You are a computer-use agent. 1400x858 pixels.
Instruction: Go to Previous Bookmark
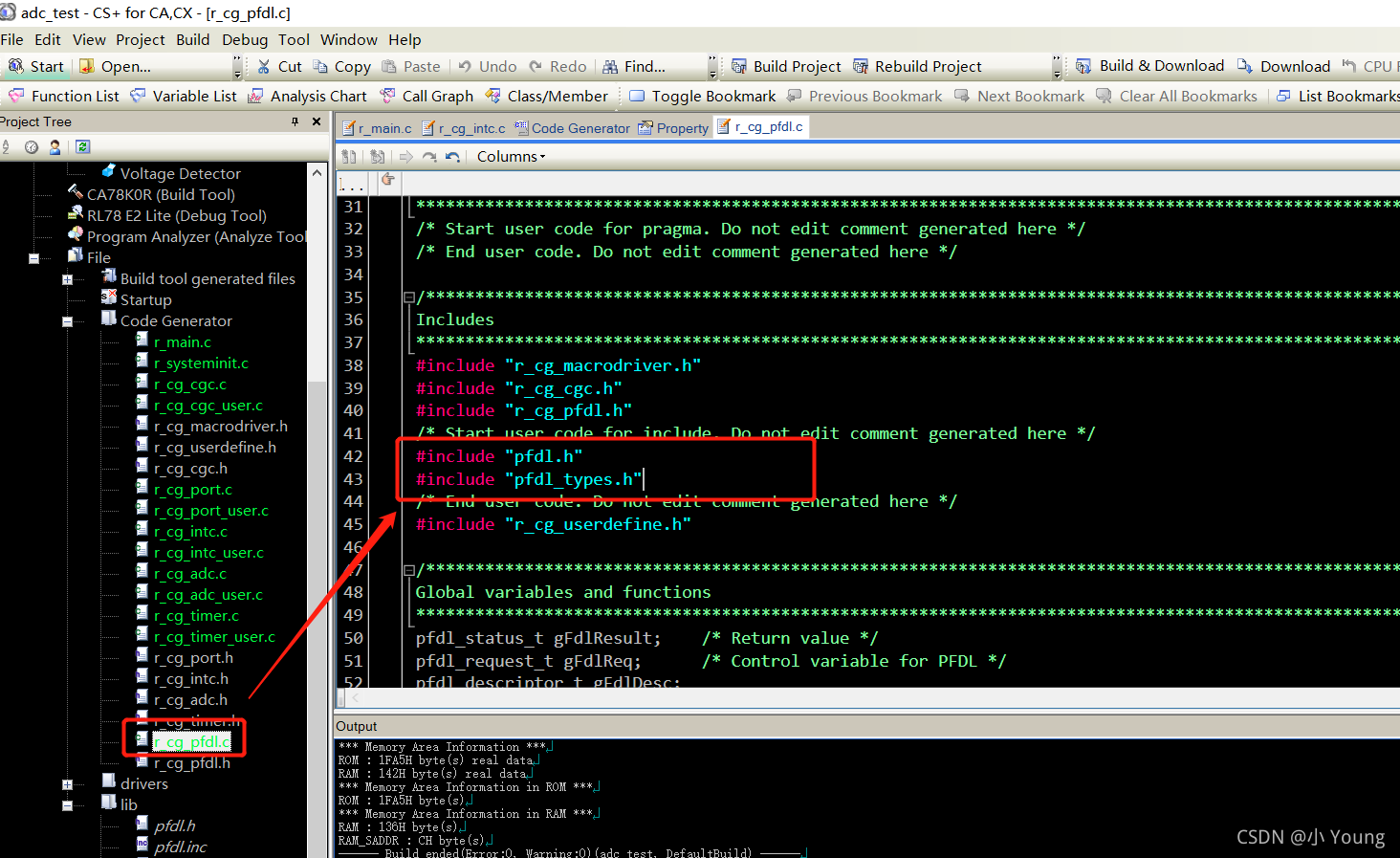tap(864, 96)
